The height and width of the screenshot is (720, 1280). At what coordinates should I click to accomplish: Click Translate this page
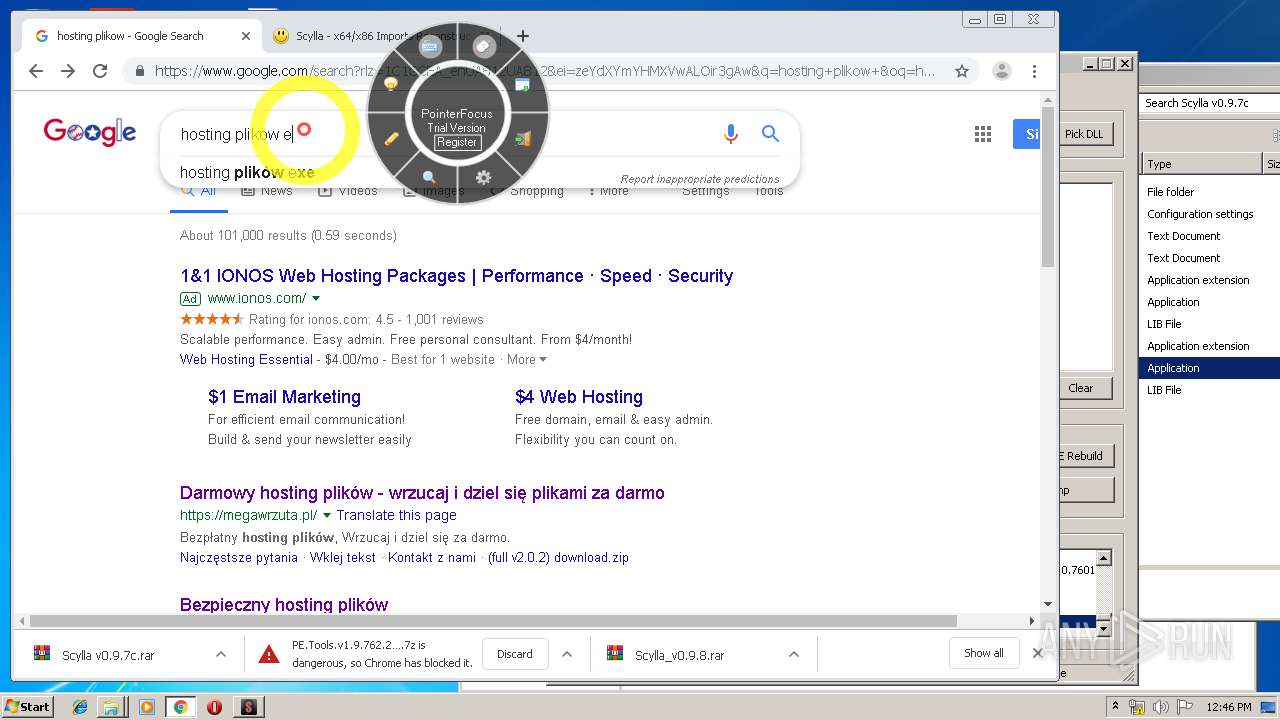[x=396, y=516]
